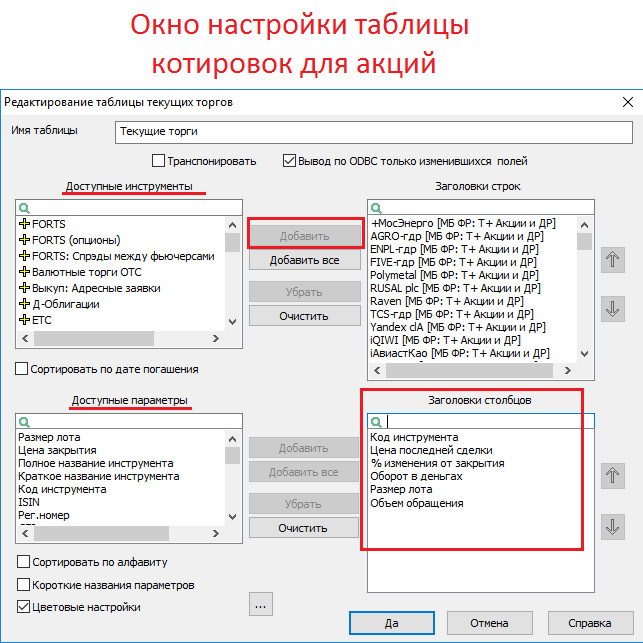Expand FORTS: Спрэды между фьючерсами node
643x643 pixels.
click(24, 255)
